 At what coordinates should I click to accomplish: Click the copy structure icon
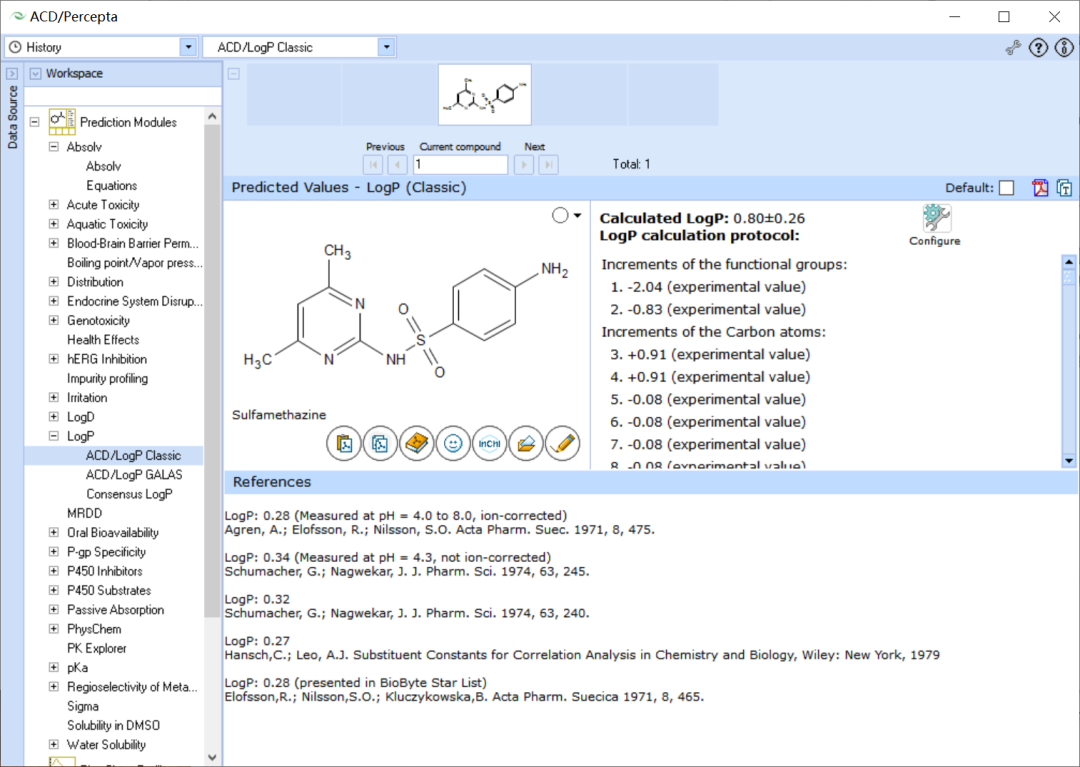(x=380, y=443)
